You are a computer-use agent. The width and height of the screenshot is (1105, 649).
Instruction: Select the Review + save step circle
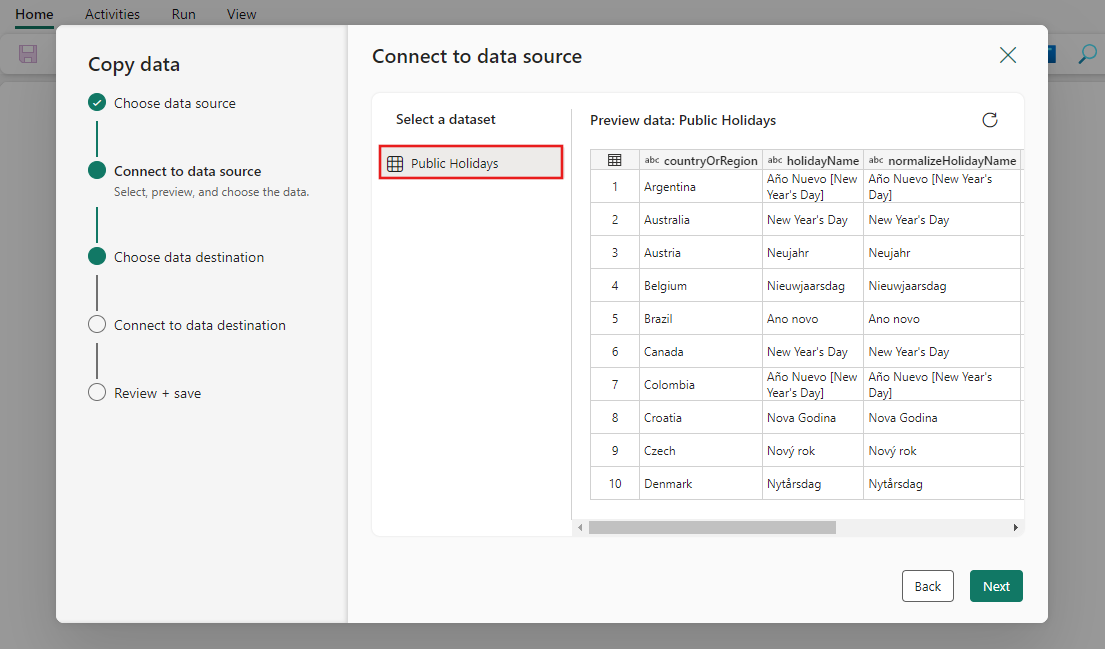(96, 392)
